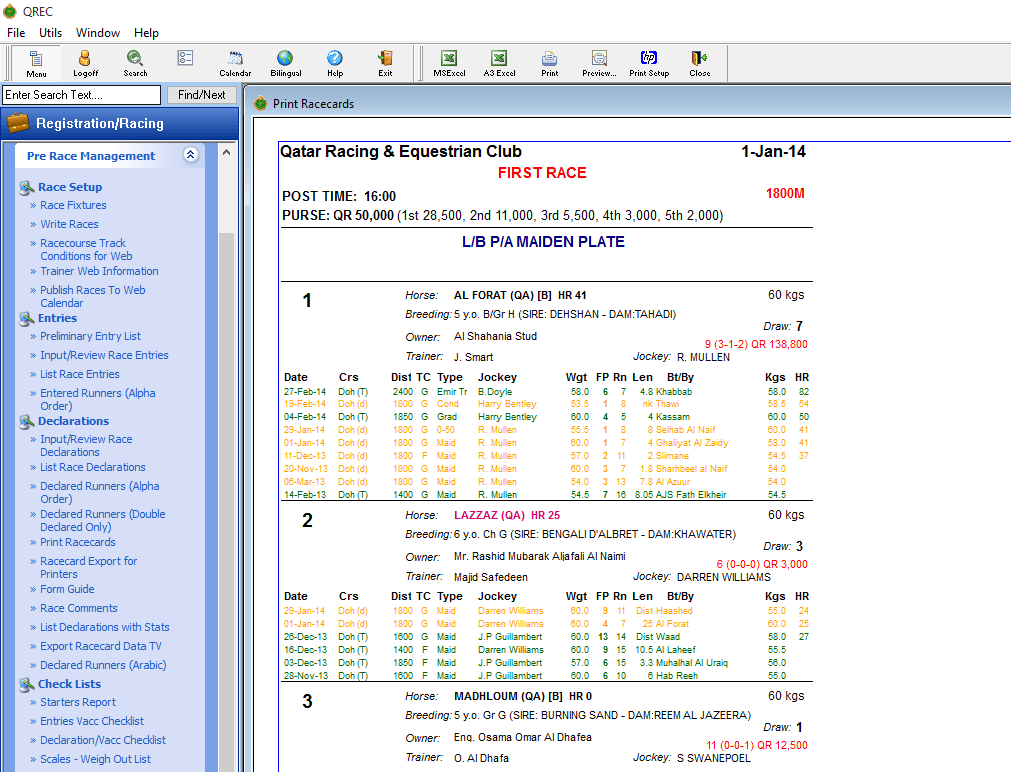Open List Race Declarations link
Viewport: 1011px width, 772px height.
coord(93,467)
